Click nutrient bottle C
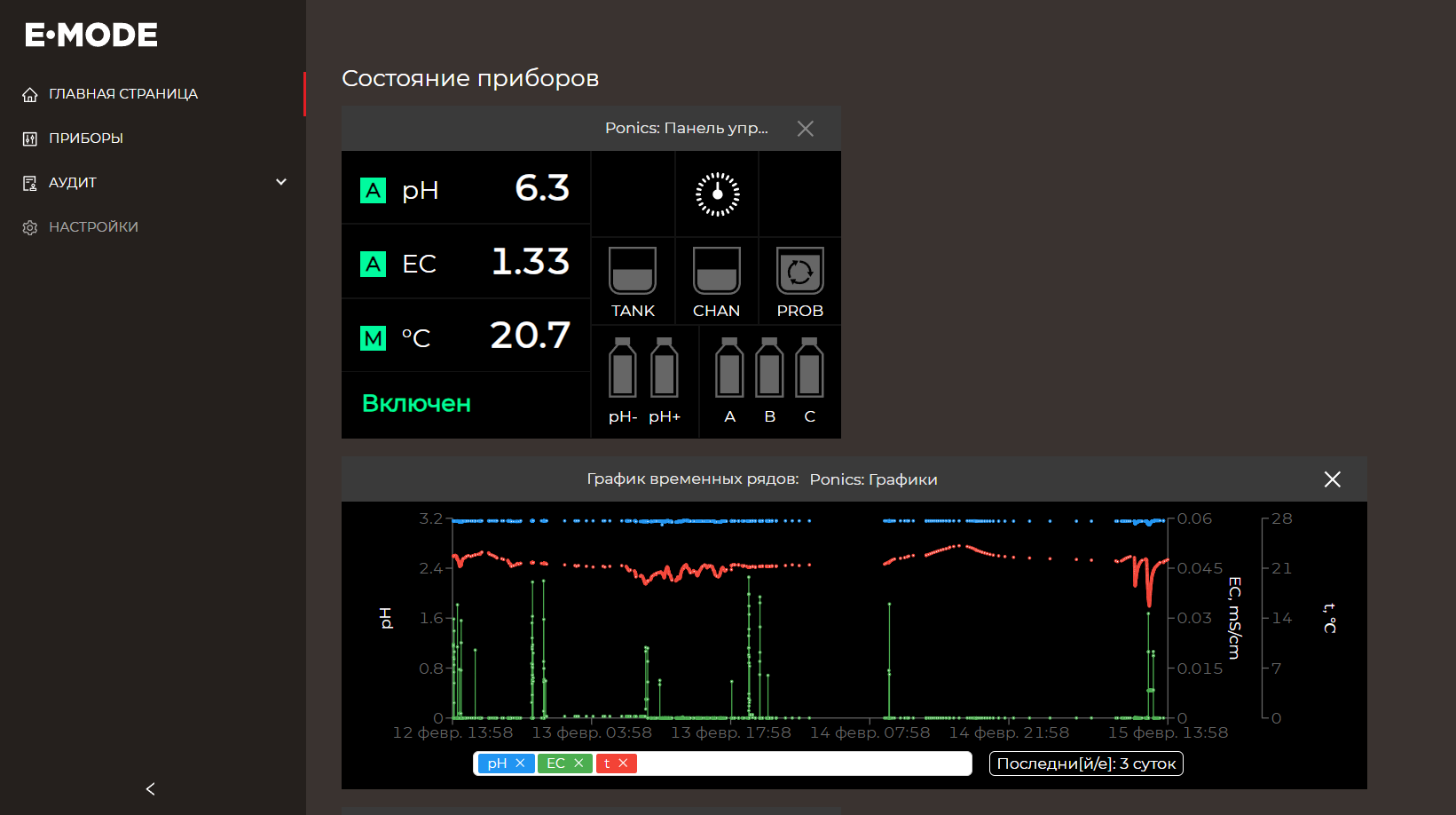 tap(809, 368)
